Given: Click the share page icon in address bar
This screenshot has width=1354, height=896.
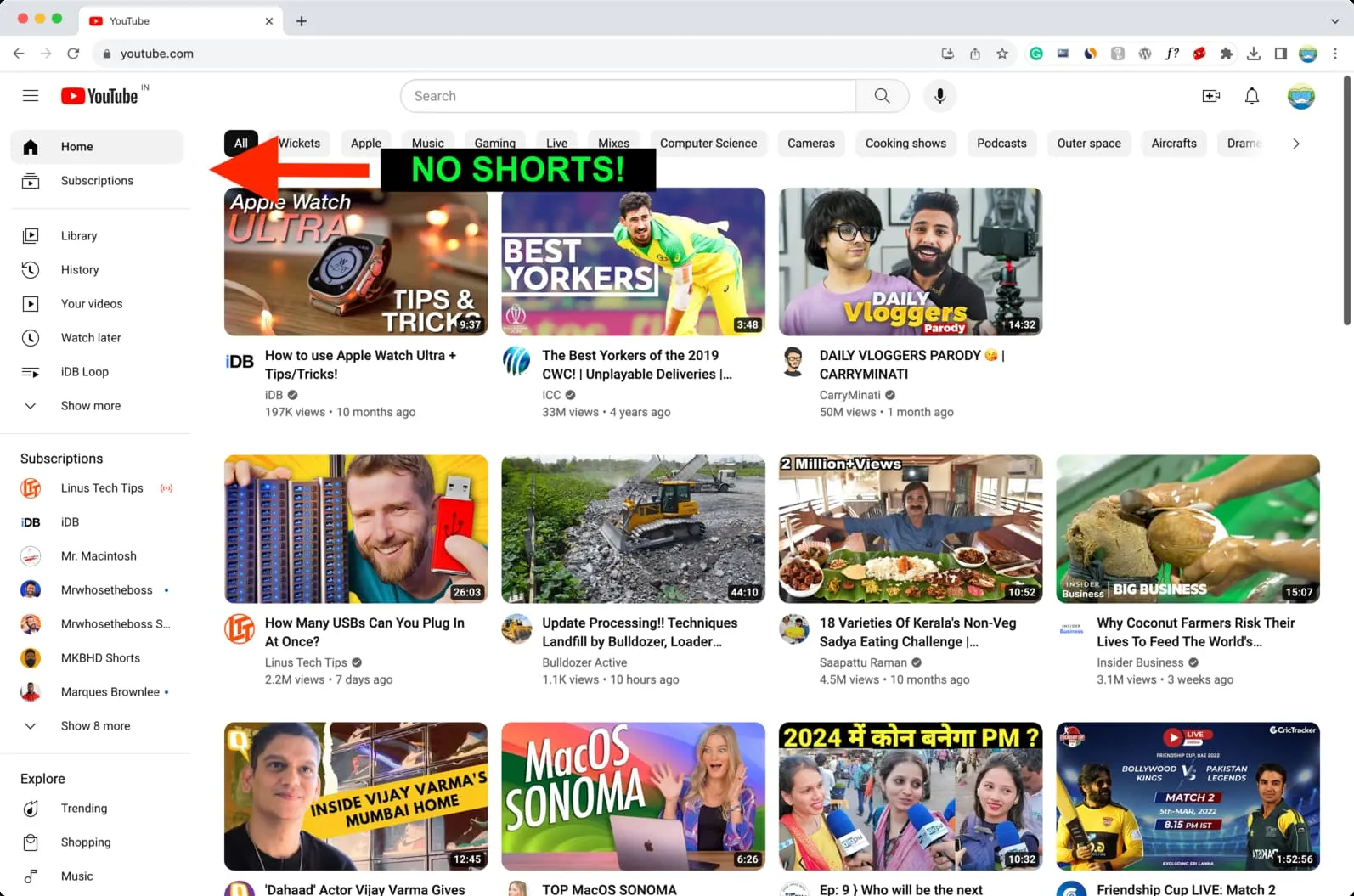Looking at the screenshot, I should [x=975, y=54].
